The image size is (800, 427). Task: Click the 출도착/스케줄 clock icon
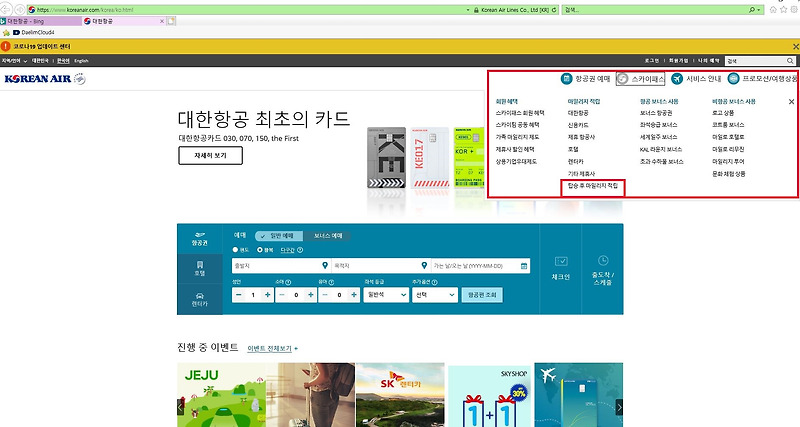click(603, 260)
